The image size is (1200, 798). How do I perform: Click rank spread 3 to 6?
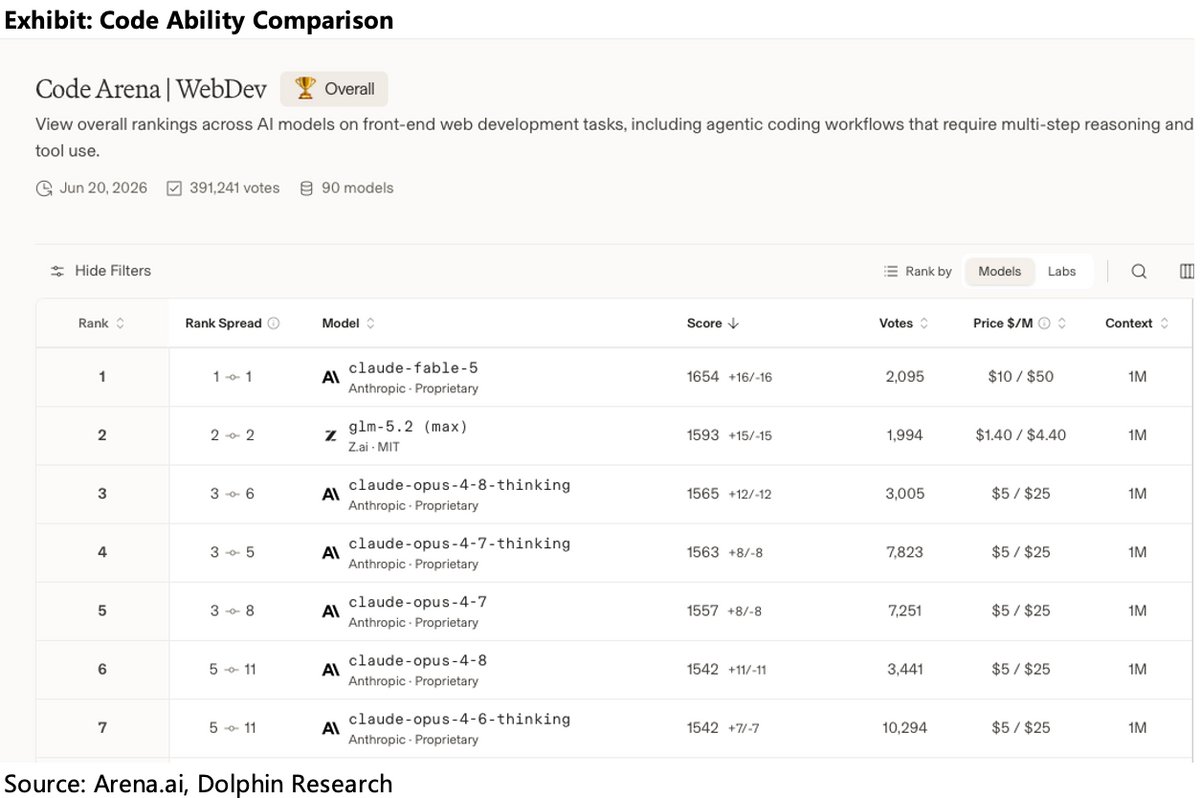(x=233, y=494)
